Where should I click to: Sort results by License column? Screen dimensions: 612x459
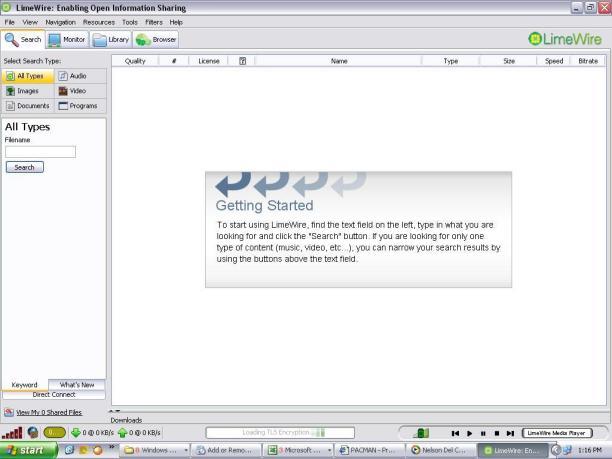click(x=209, y=61)
